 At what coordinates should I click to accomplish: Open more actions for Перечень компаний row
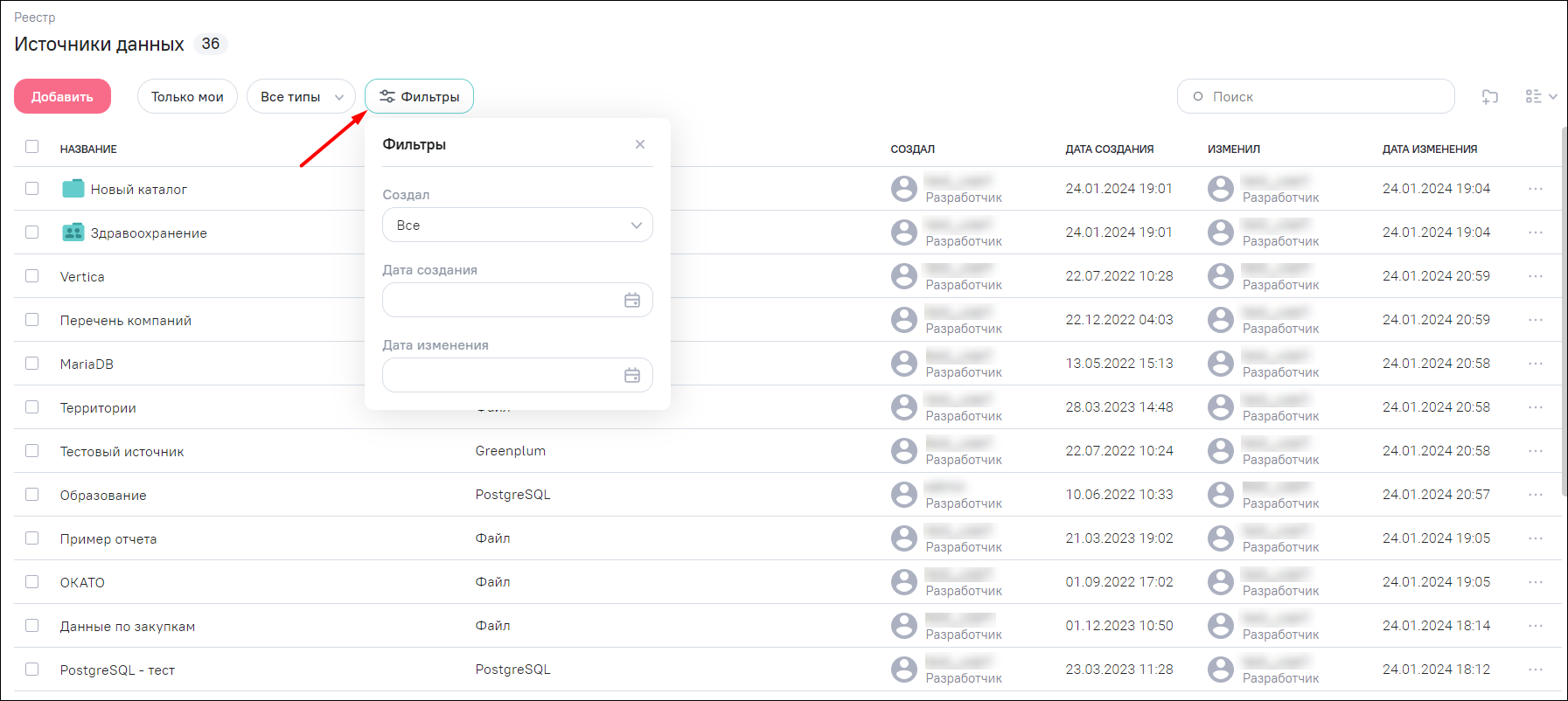point(1536,320)
